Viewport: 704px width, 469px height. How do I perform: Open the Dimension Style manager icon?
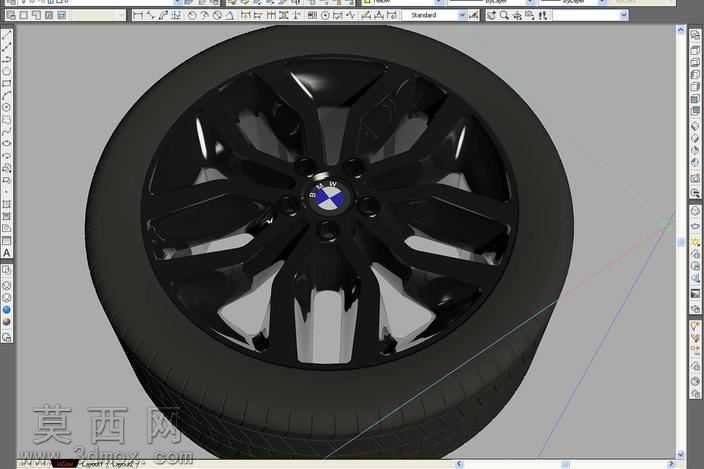click(474, 16)
